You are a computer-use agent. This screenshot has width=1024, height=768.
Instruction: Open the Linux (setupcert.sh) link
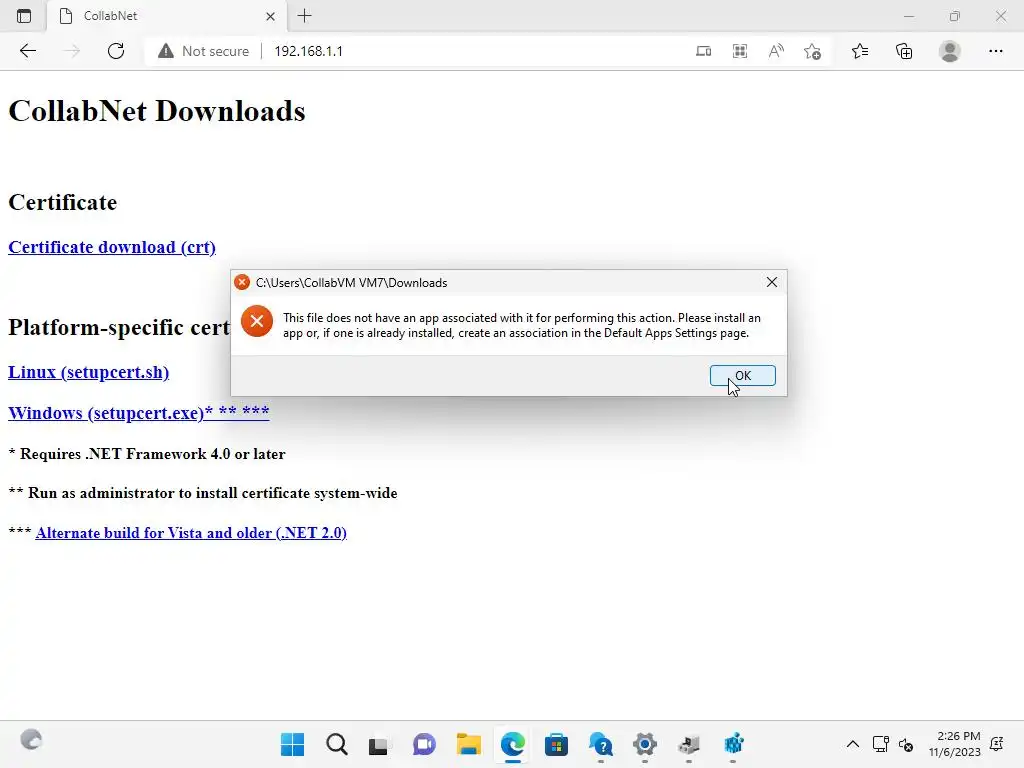point(88,372)
